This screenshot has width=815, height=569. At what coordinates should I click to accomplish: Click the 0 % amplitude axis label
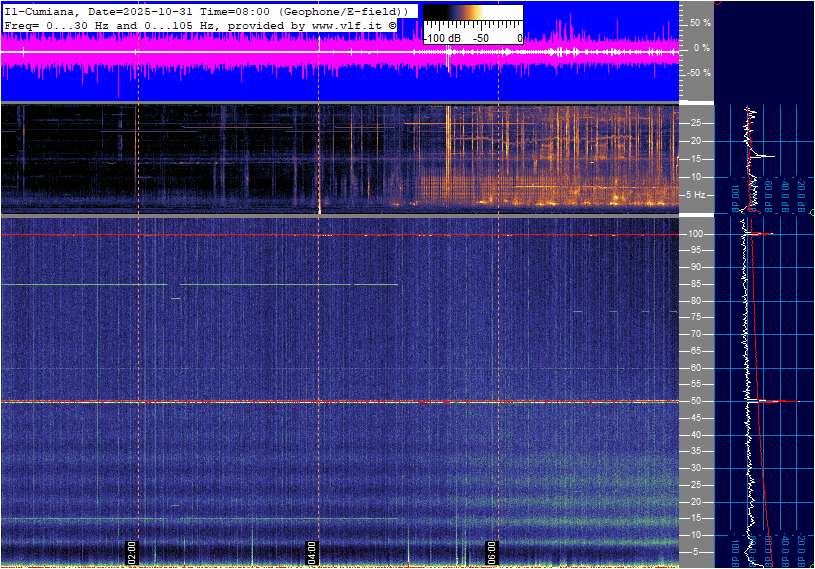[702, 47]
